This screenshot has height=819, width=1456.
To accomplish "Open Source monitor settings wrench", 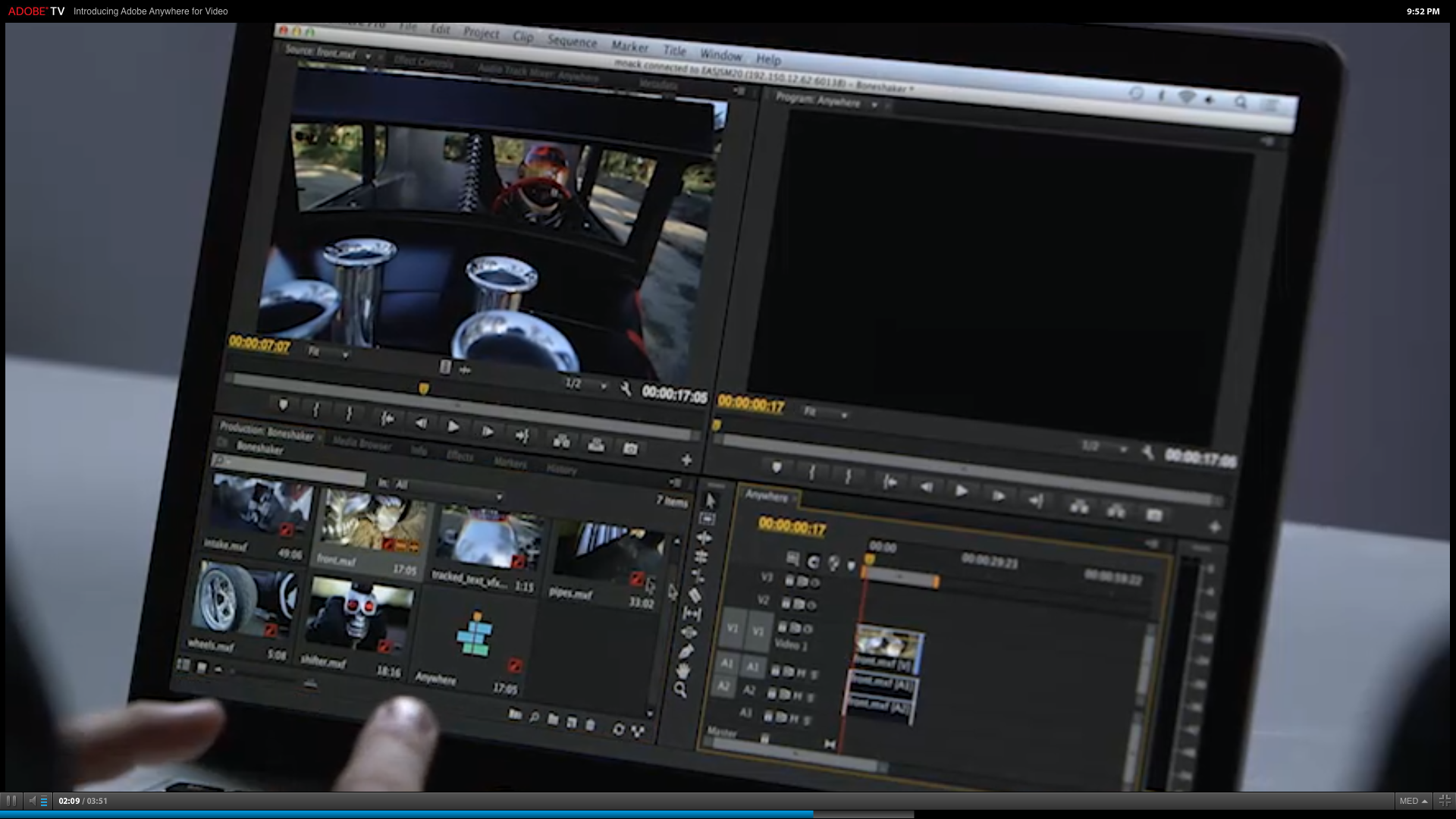I will (x=626, y=389).
